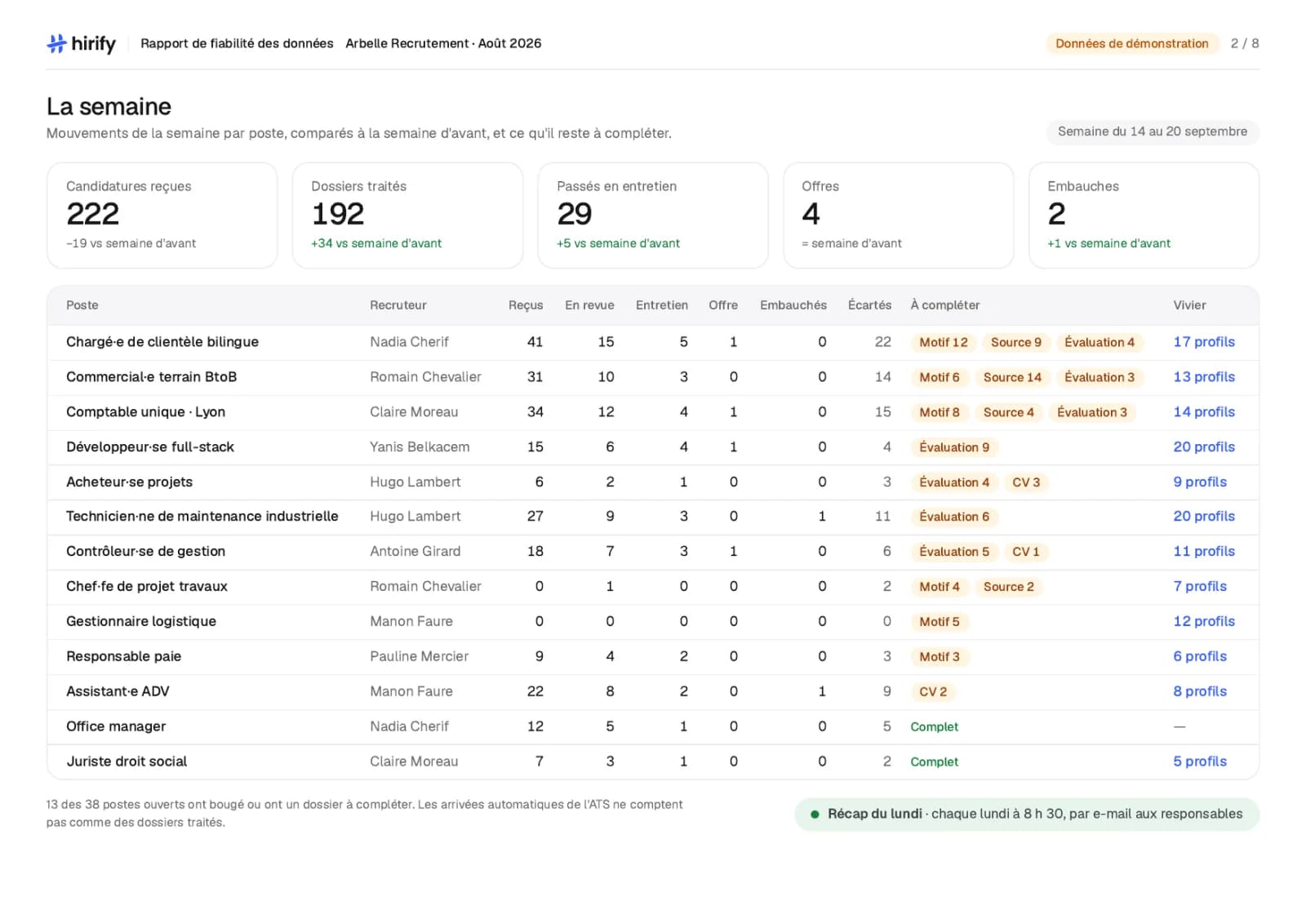This screenshot has height=924, width=1306.
Task: Click the Source 9 tag
Action: pyautogui.click(x=1016, y=343)
